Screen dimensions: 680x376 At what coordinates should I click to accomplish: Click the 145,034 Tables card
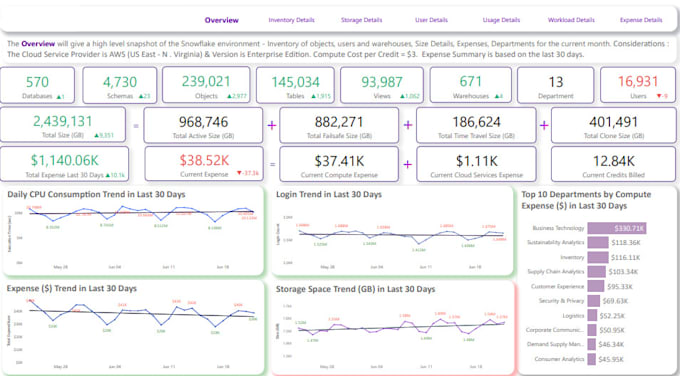[x=295, y=85]
